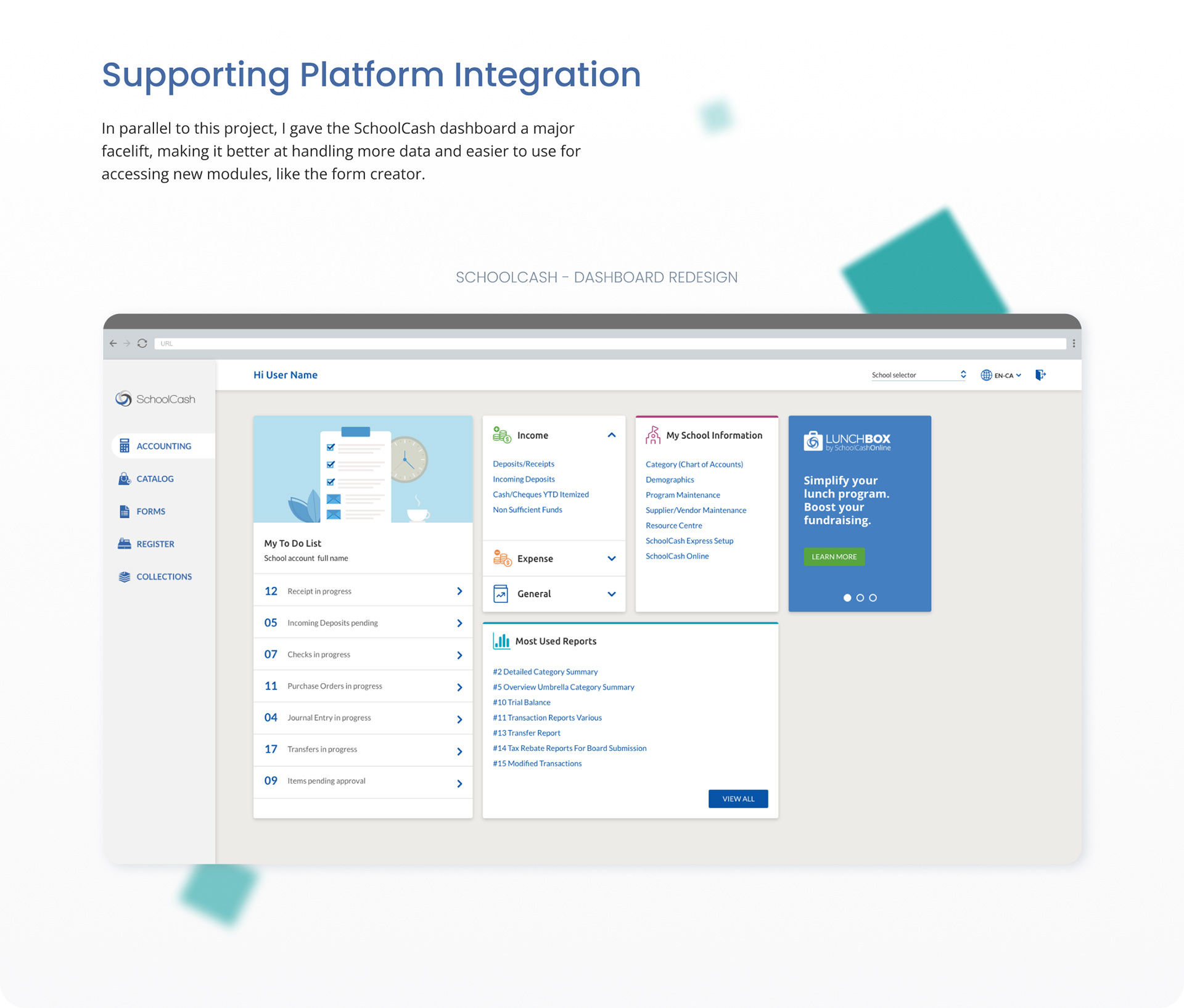
Task: Click the browser URL address field
Action: click(x=609, y=343)
